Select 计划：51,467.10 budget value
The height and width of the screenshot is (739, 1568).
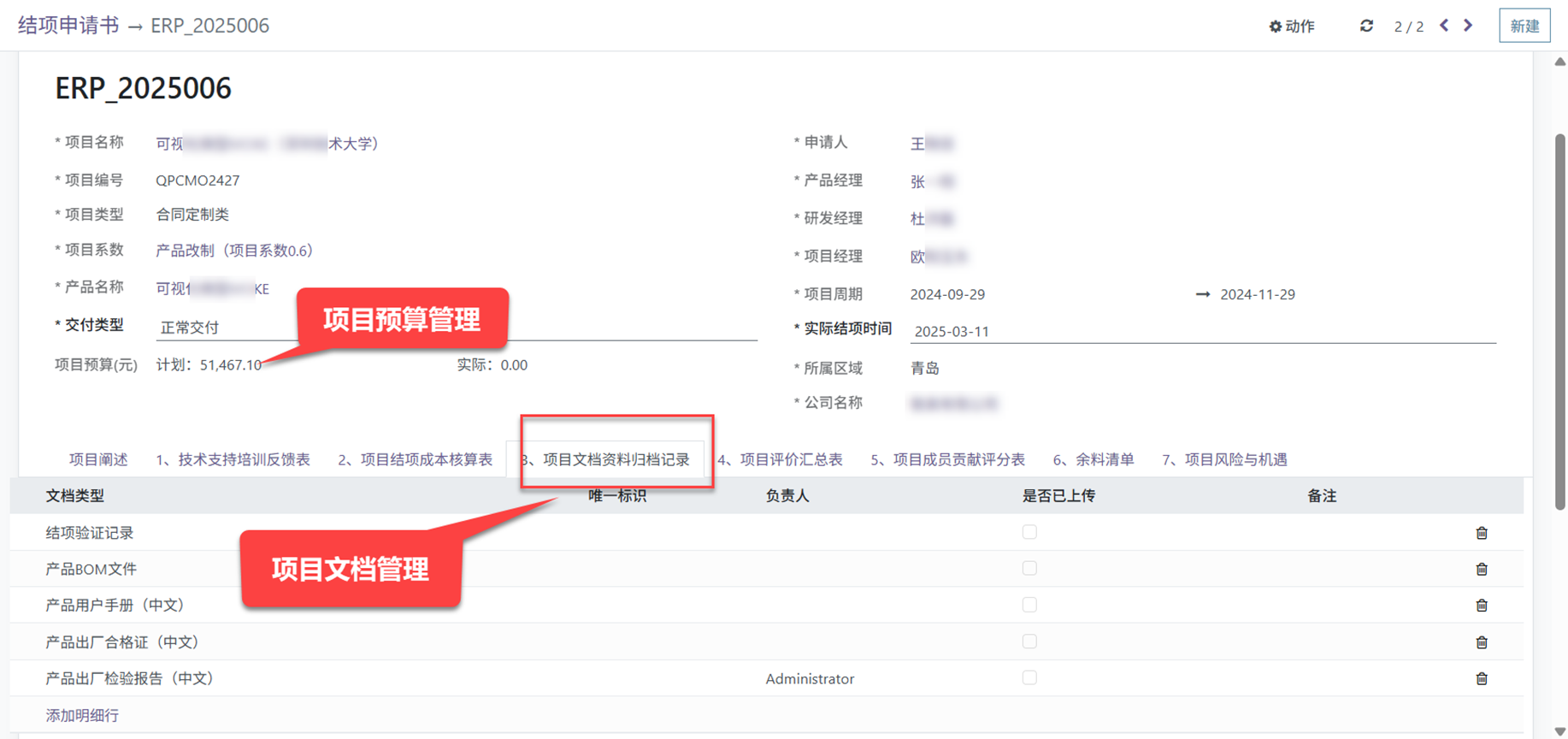(209, 365)
